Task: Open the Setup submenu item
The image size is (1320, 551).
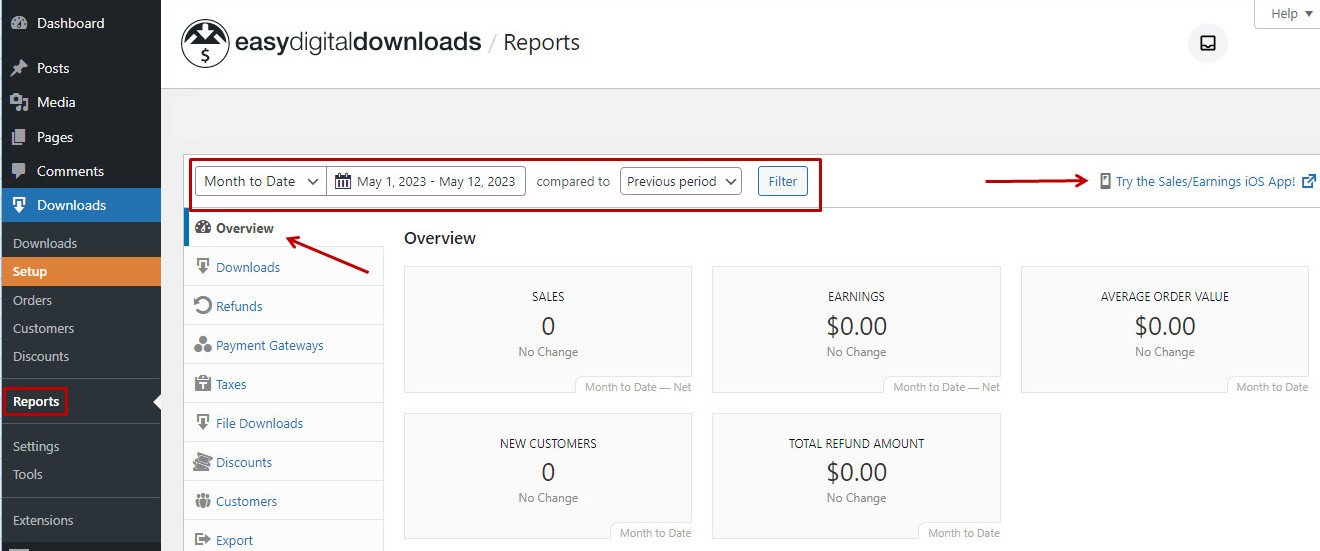Action: [x=80, y=271]
